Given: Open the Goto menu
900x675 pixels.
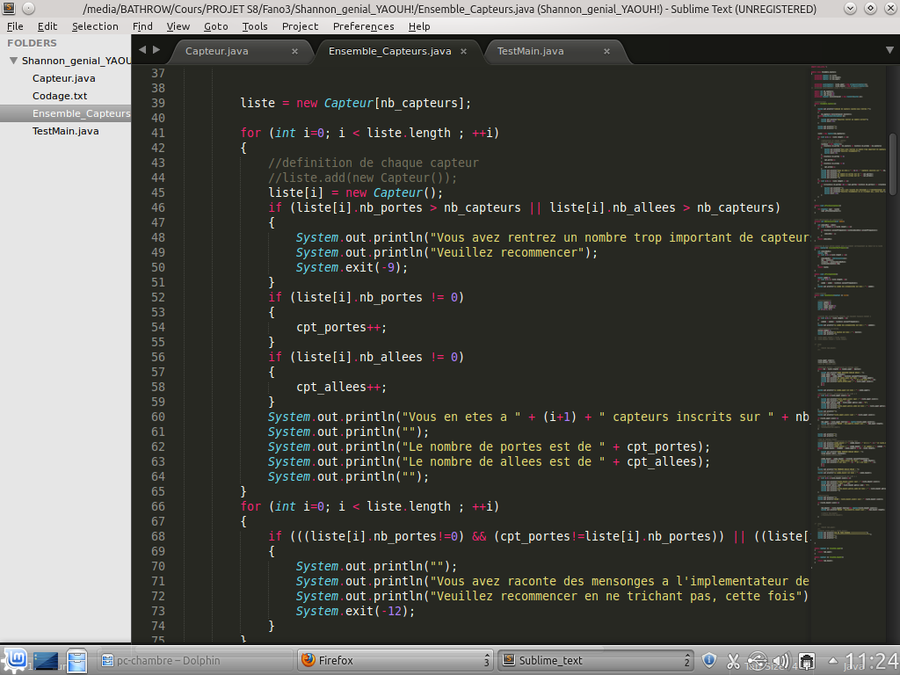Looking at the screenshot, I should tap(215, 26).
